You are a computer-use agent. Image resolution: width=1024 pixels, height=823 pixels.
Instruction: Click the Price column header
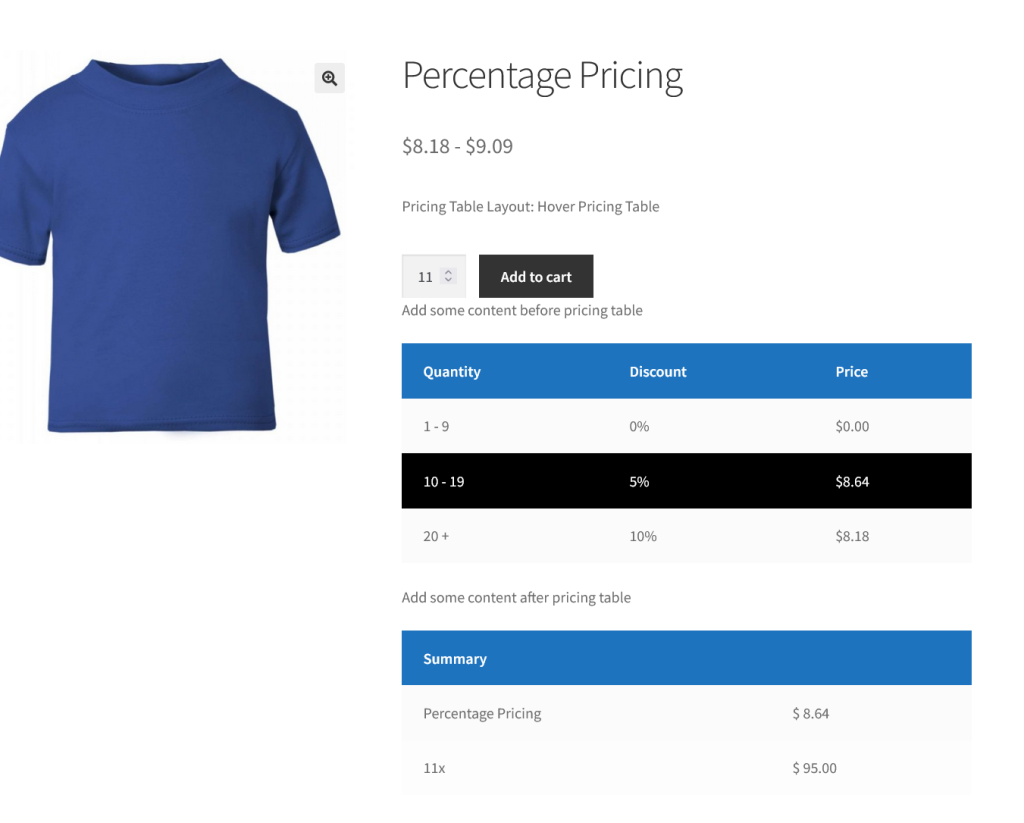(x=851, y=372)
